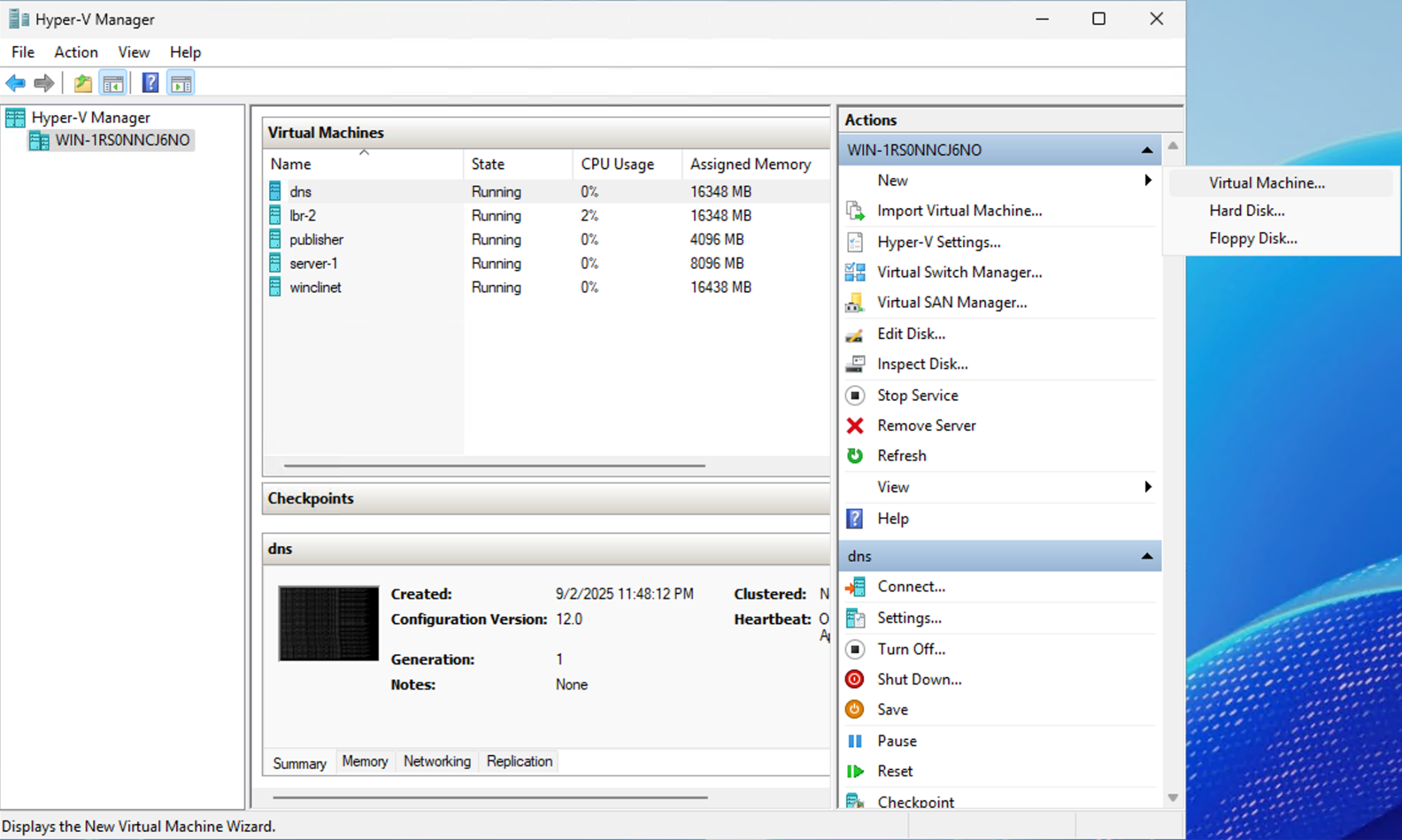The height and width of the screenshot is (840, 1402).
Task: Click Import Virtual Machine... action
Action: (x=960, y=211)
